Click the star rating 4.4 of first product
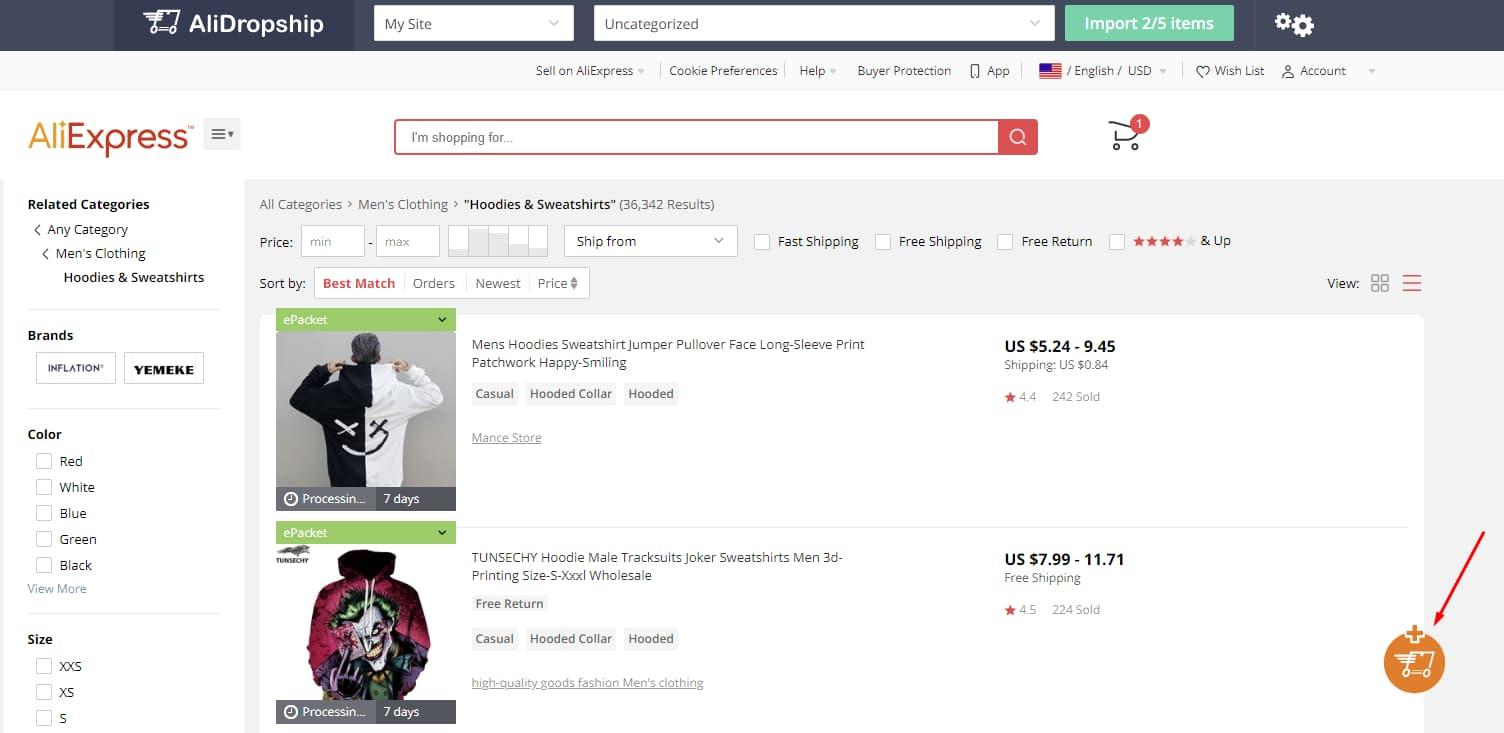The height and width of the screenshot is (733, 1504). [1020, 397]
